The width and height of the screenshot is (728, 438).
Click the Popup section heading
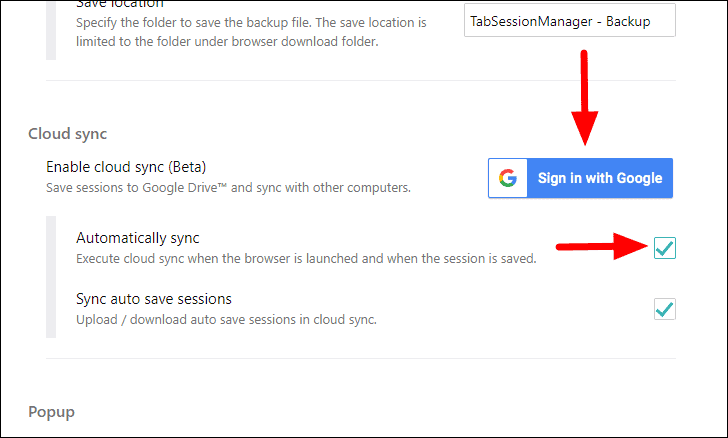tap(51, 411)
